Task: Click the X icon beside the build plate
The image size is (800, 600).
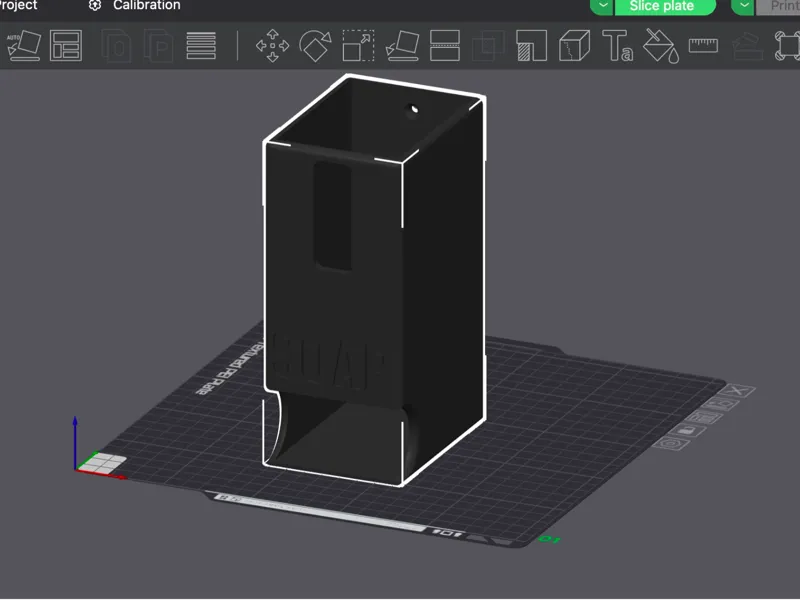Action: click(738, 391)
